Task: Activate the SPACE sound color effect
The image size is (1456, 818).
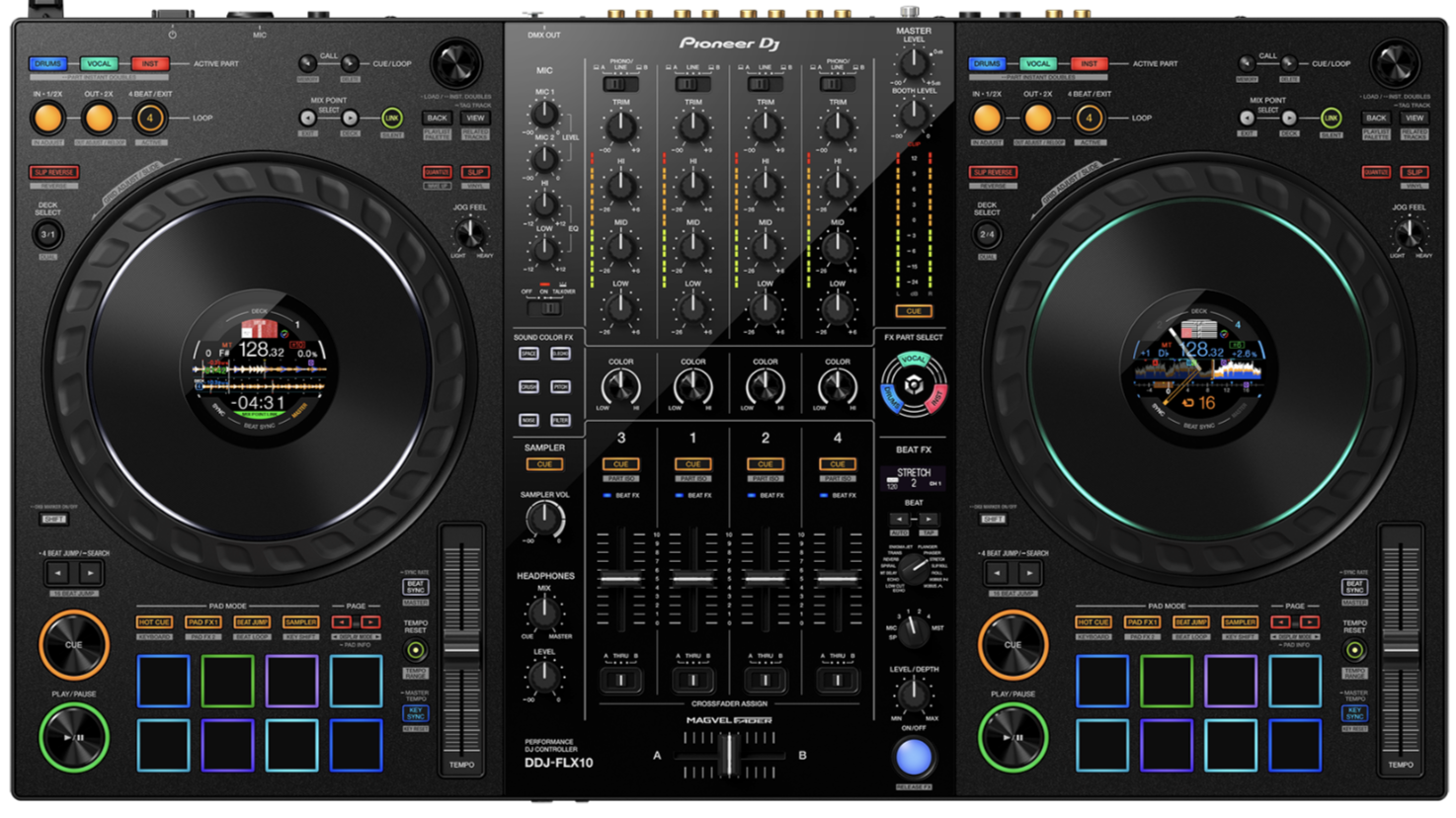Action: (x=527, y=354)
